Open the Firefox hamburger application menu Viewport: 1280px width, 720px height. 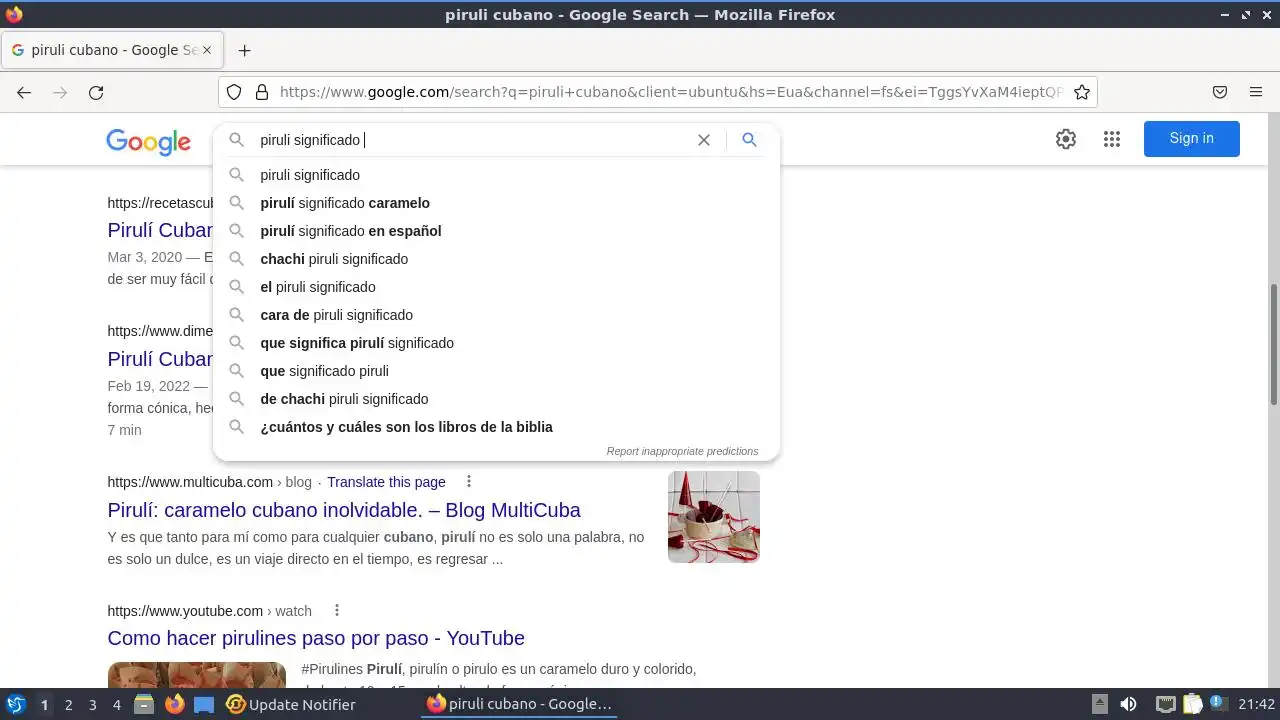pos(1256,92)
